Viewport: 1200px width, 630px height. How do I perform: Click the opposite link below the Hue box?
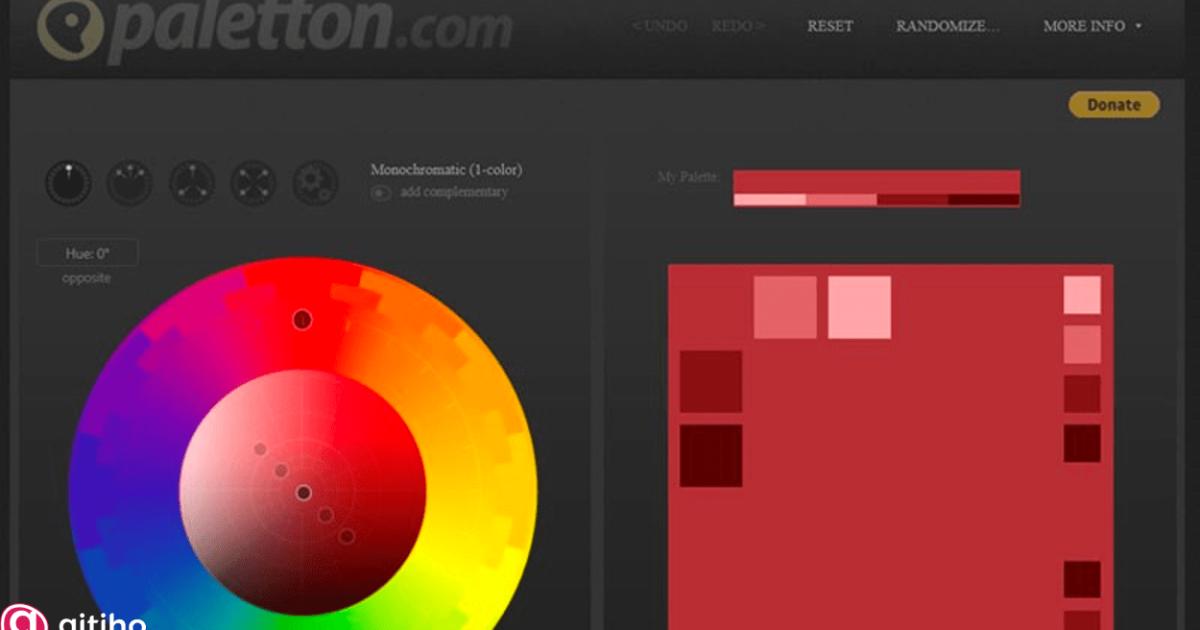86,278
